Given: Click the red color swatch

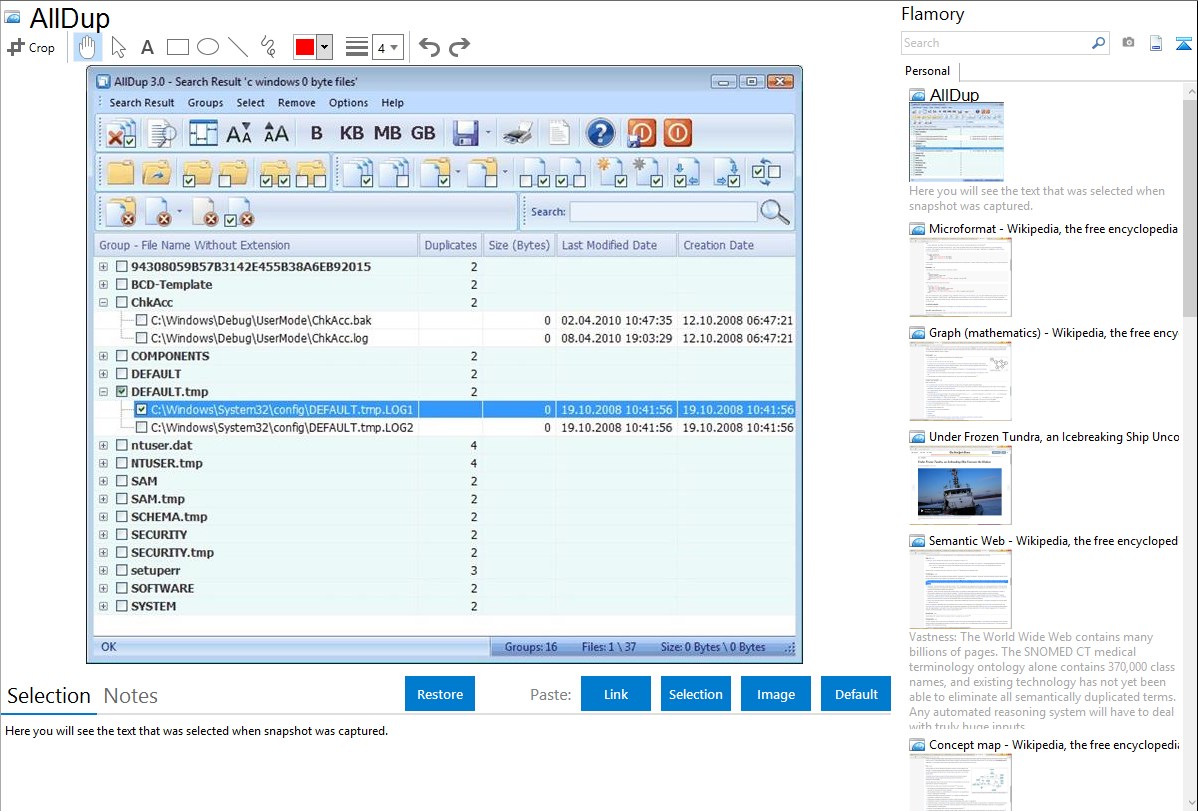Looking at the screenshot, I should (305, 47).
